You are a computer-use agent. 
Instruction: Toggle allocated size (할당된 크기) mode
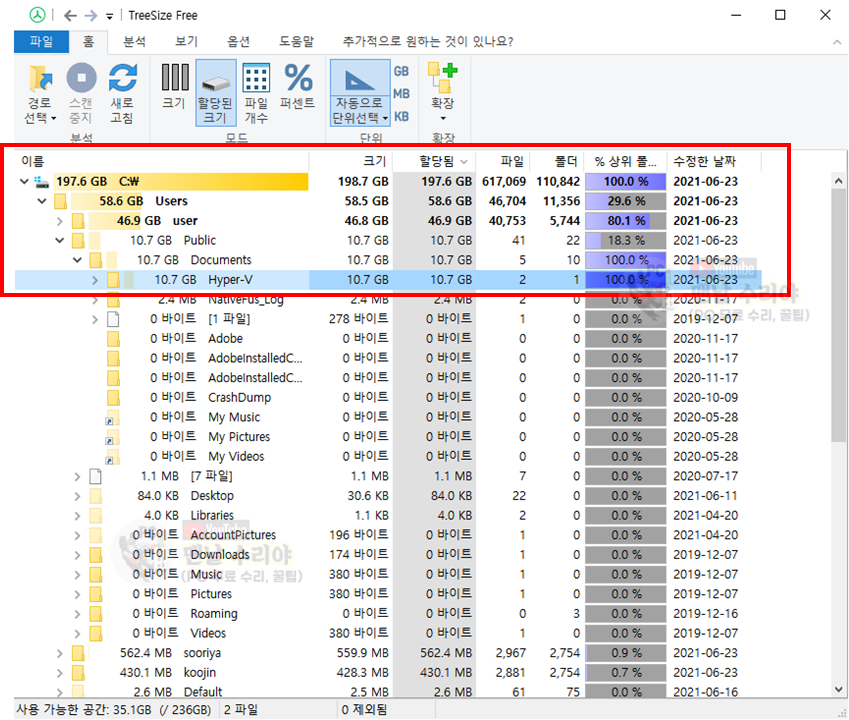click(215, 93)
